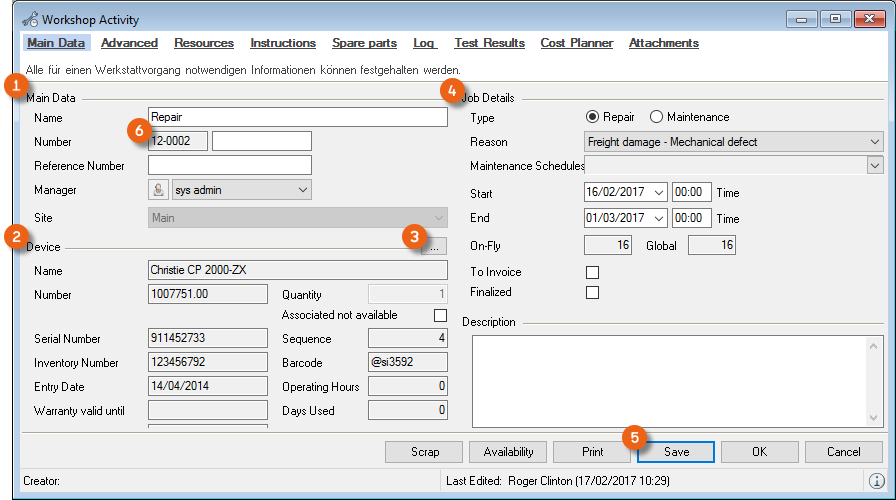Select the Maintenance radio button

click(657, 118)
